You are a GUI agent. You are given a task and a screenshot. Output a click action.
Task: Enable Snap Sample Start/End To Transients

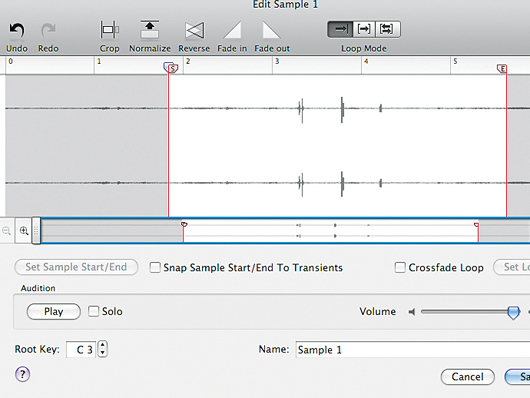[x=155, y=267]
